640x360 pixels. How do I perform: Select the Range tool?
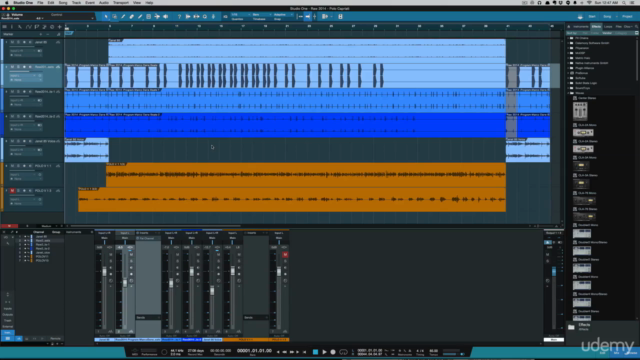pos(115,17)
